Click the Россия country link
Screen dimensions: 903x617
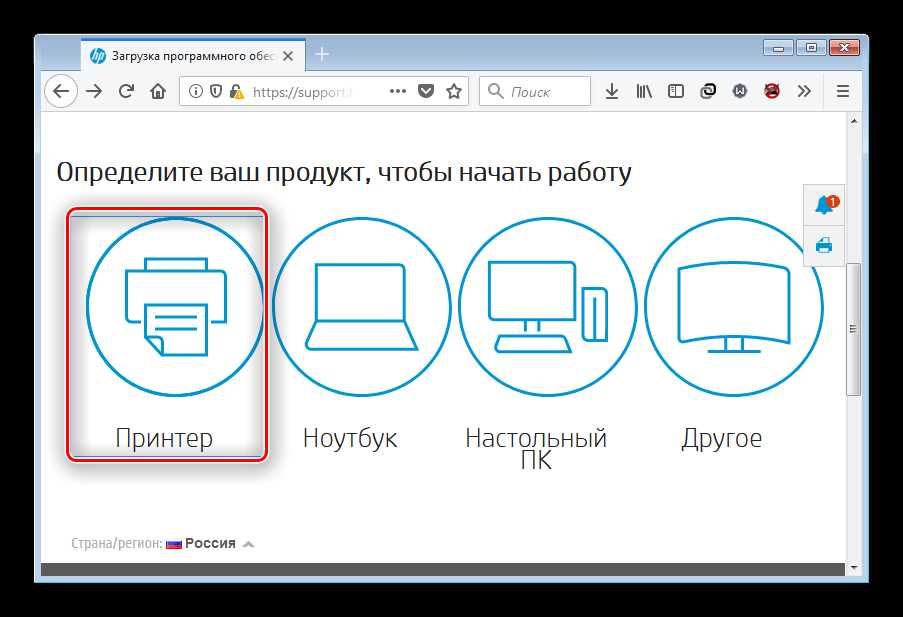pyautogui.click(x=210, y=543)
